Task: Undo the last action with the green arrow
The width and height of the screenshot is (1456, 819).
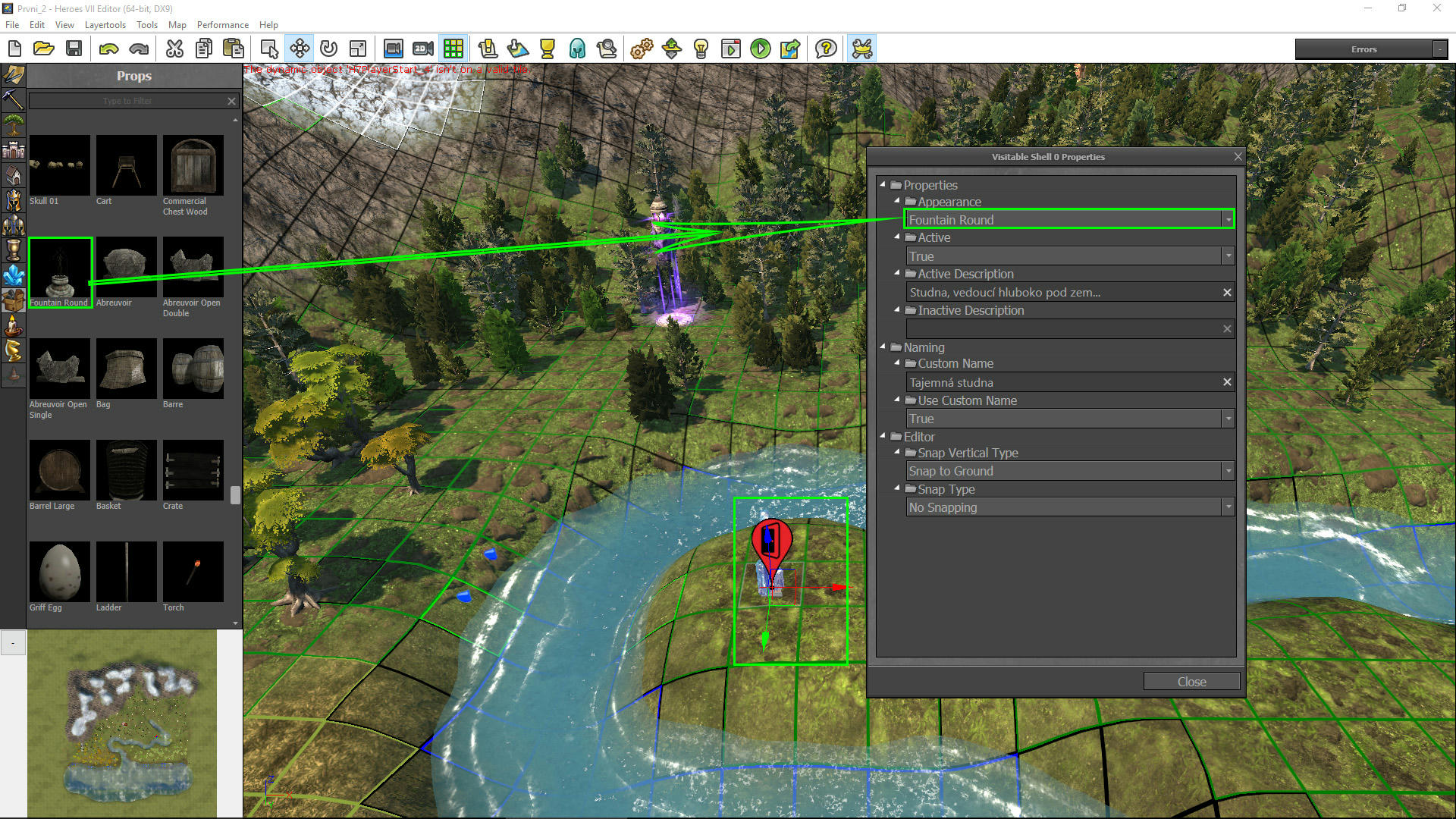Action: point(108,49)
